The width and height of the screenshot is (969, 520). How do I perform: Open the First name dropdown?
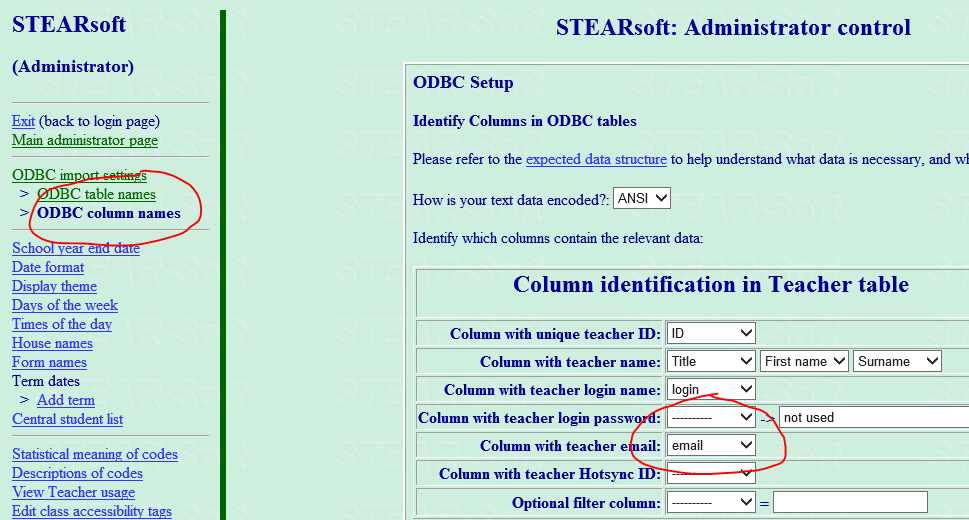803,362
